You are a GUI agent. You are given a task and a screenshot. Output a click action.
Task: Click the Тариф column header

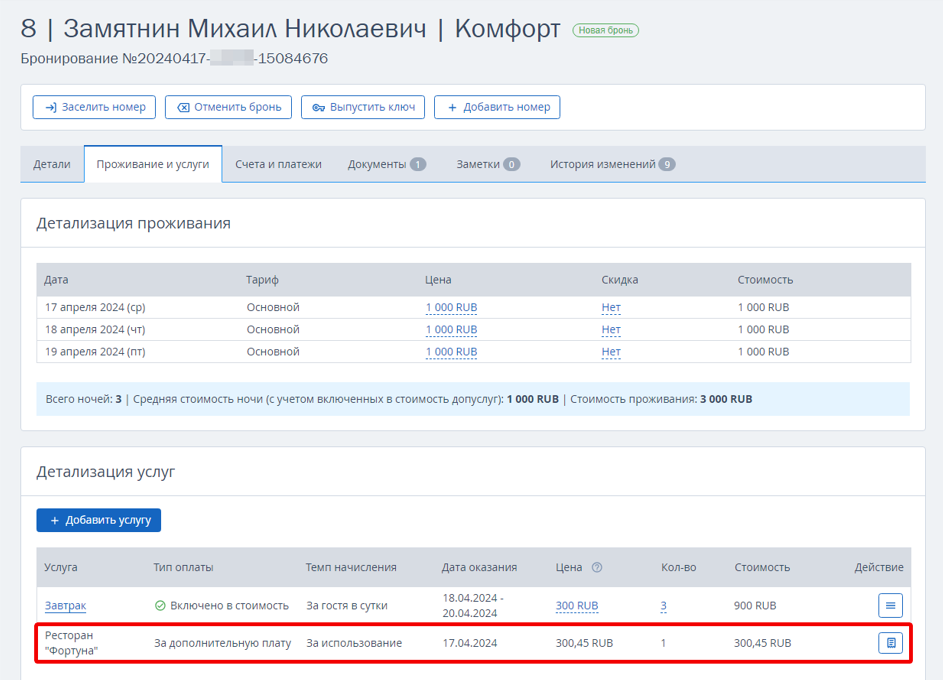click(x=262, y=280)
